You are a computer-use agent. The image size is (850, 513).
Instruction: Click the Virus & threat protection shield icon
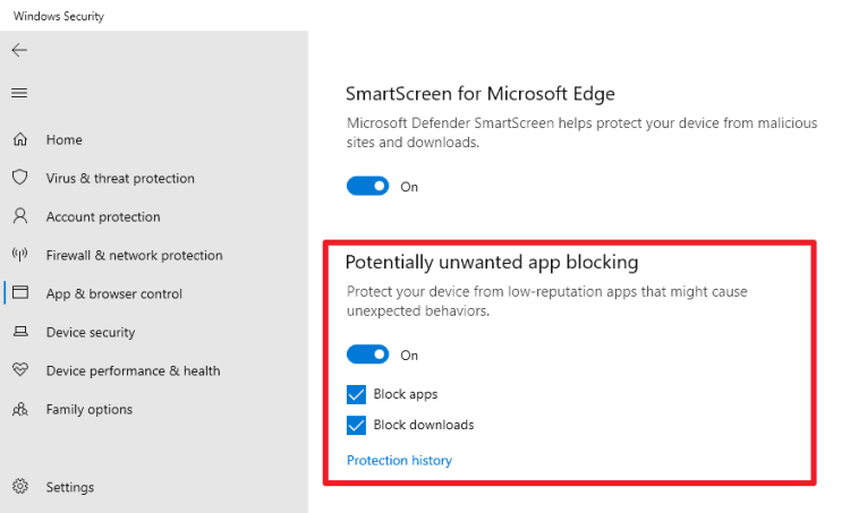tap(20, 178)
